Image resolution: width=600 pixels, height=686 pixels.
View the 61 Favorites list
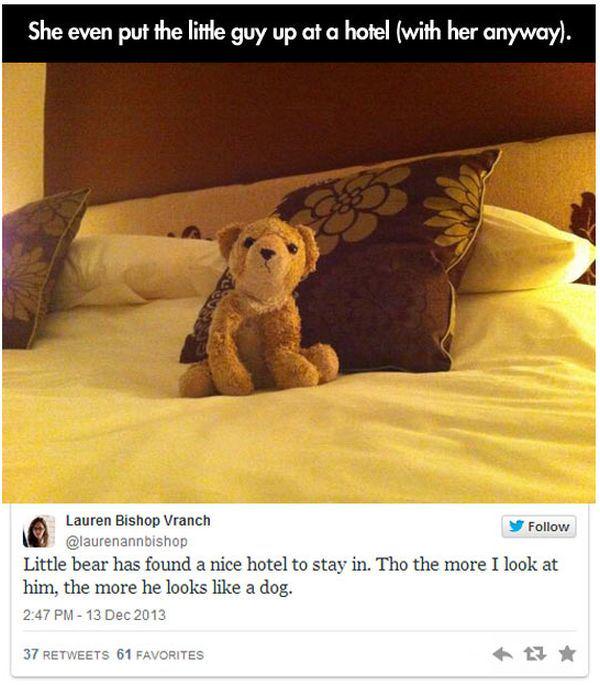click(160, 654)
